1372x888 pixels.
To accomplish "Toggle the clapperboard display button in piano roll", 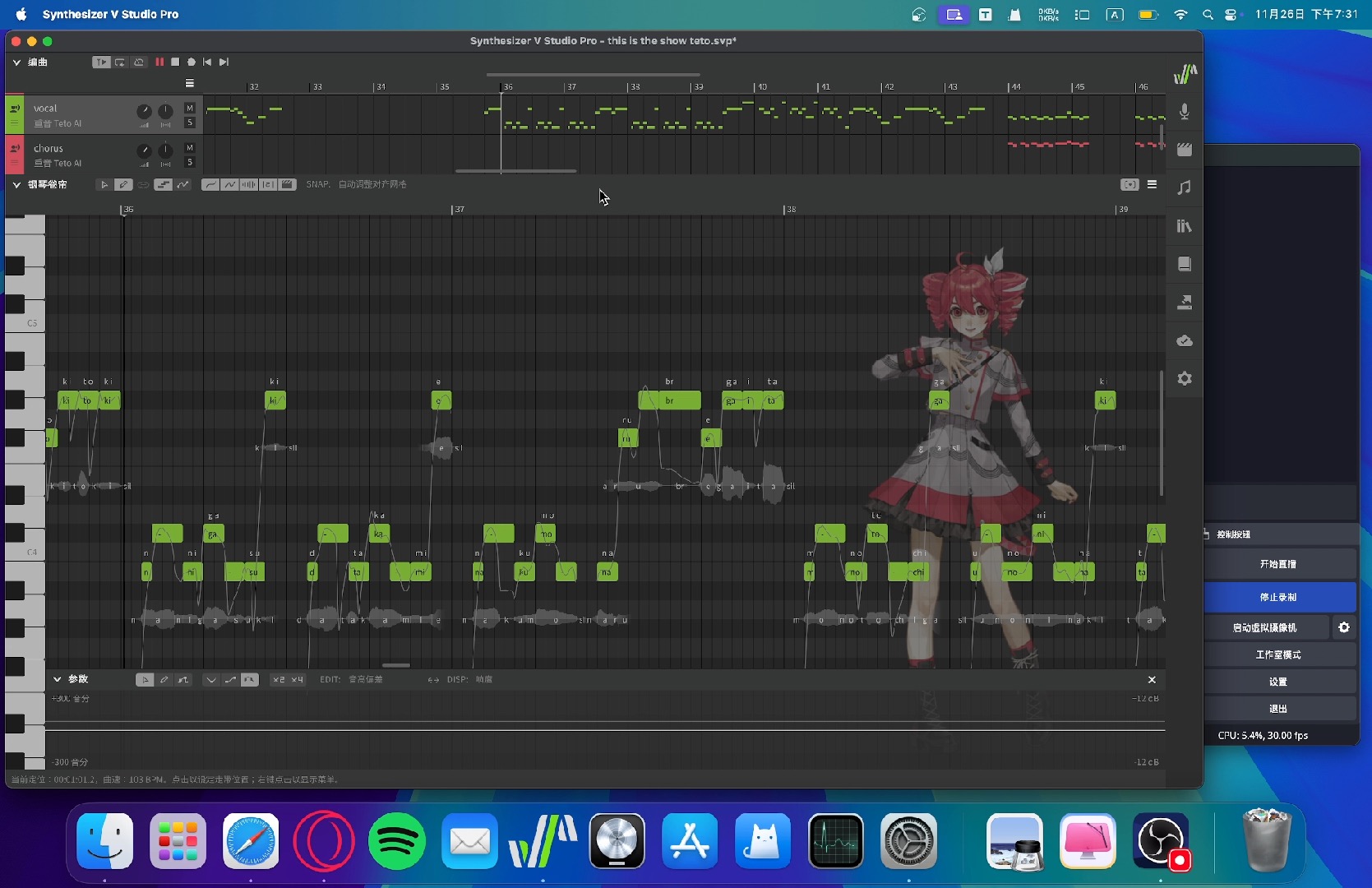I will [x=287, y=185].
